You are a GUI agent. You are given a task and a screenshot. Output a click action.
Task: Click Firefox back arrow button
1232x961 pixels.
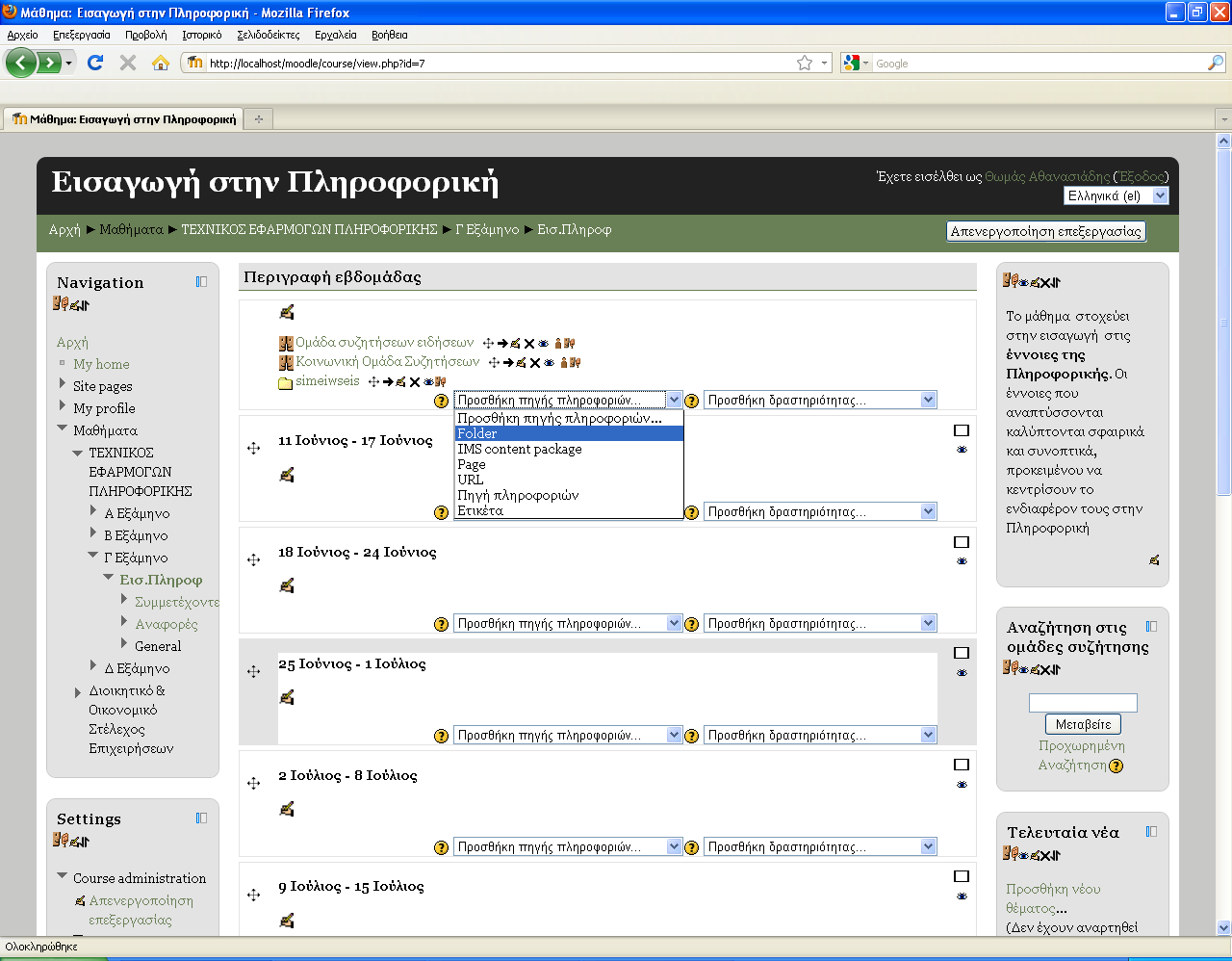tap(20, 63)
